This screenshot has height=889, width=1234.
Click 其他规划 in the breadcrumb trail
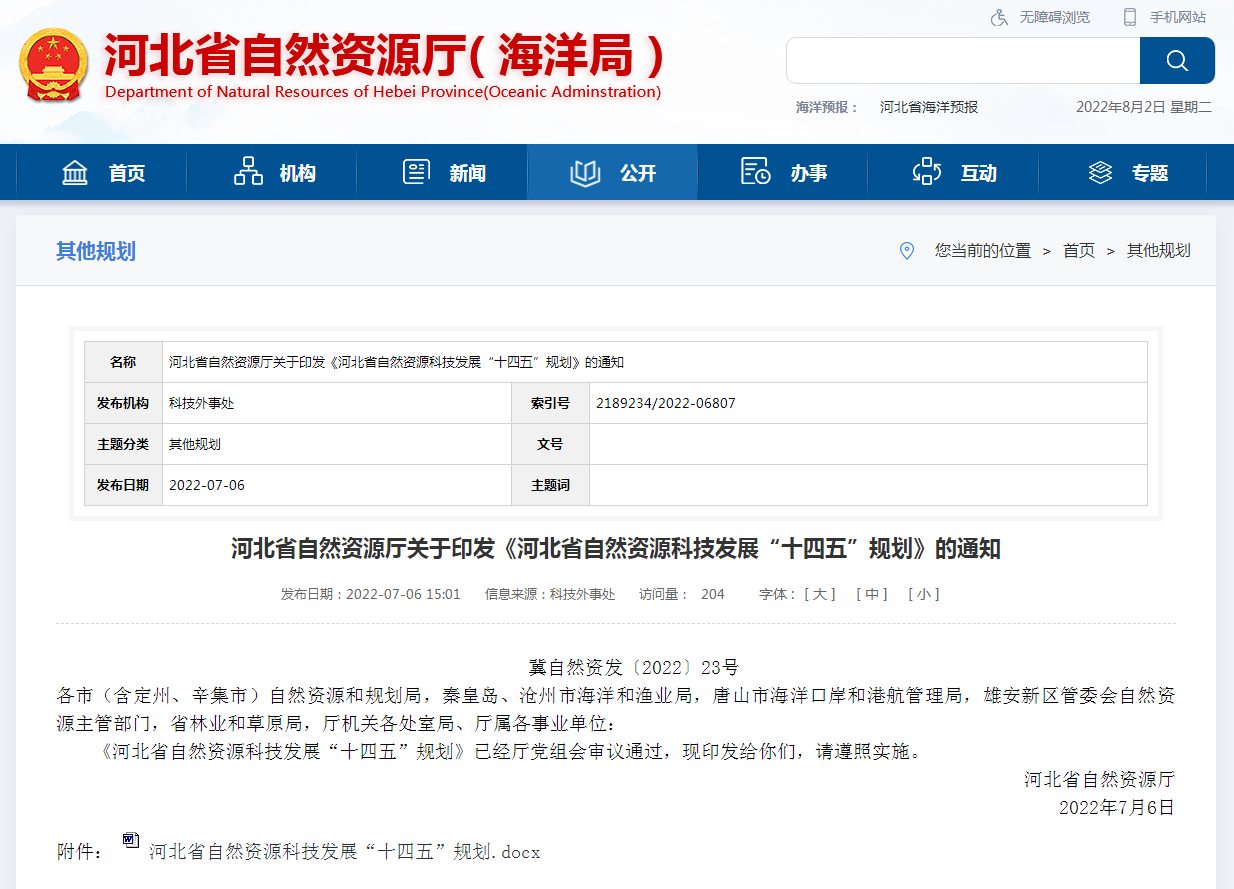[x=1158, y=251]
